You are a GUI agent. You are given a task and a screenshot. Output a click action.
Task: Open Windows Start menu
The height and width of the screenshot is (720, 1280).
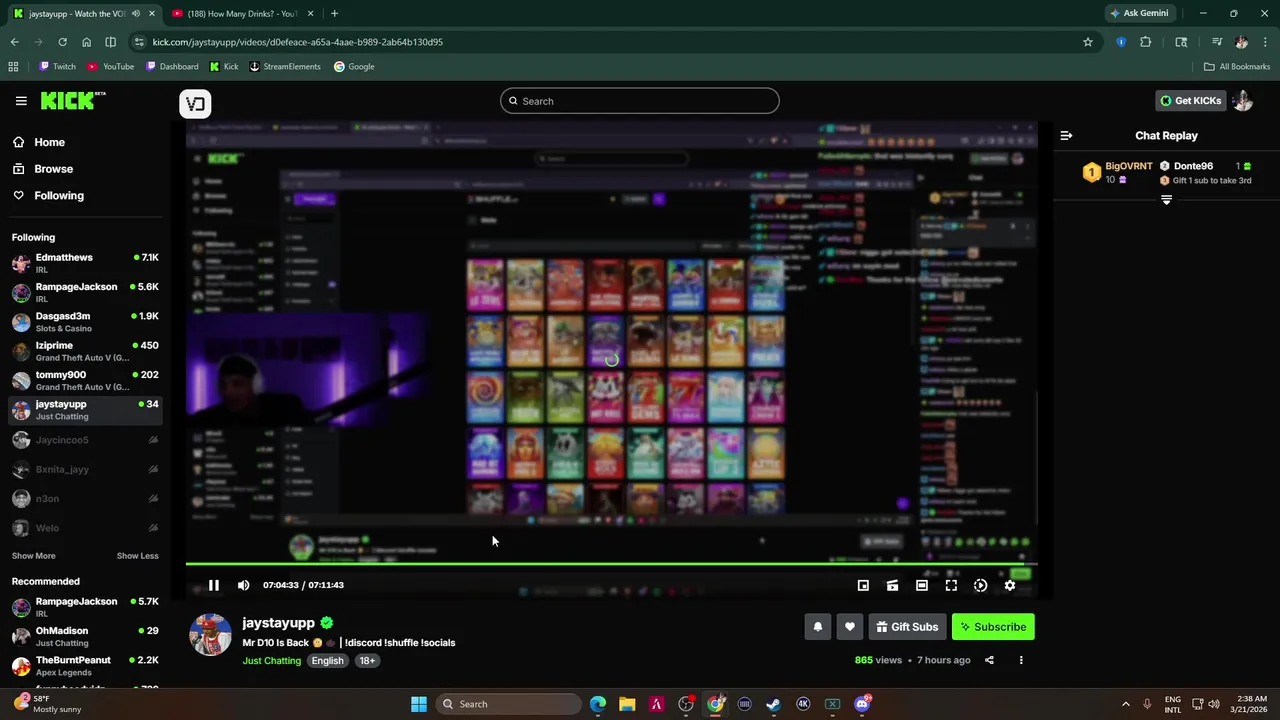click(419, 704)
